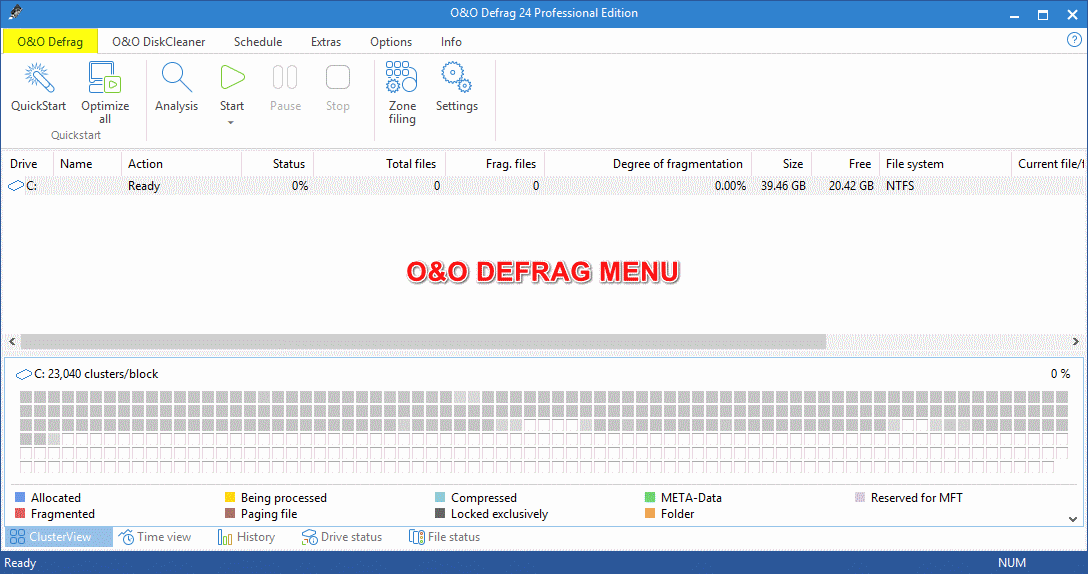Open help with the question mark icon

pos(1074,40)
